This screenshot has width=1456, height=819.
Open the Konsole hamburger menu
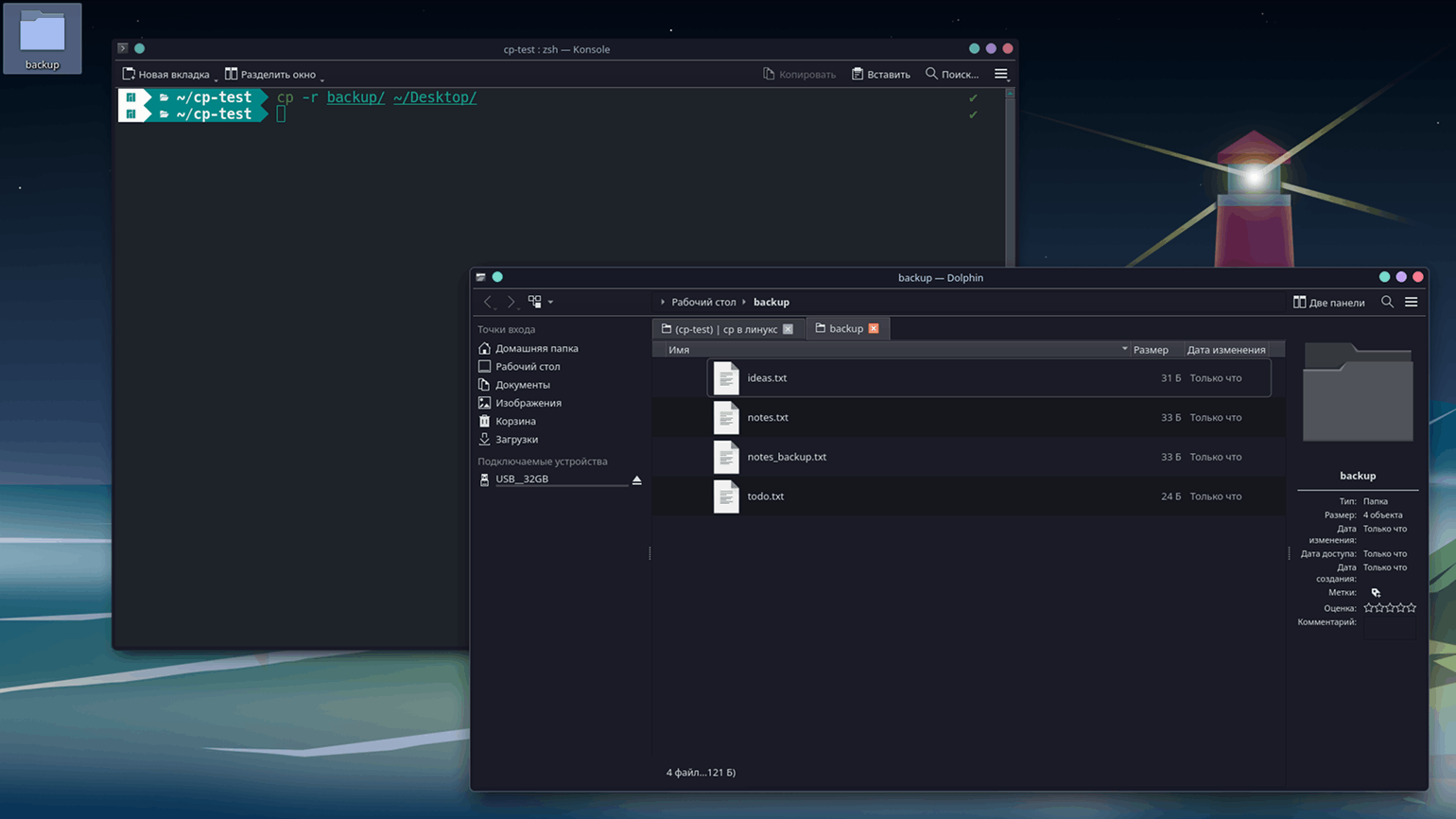1000,74
